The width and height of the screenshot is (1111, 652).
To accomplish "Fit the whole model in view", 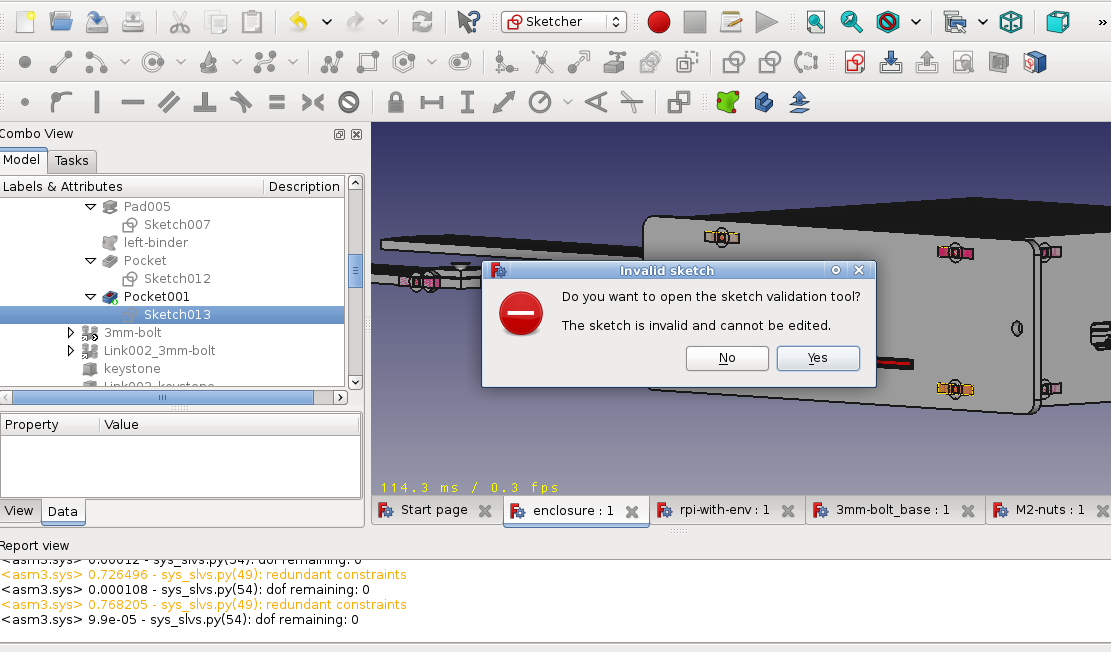I will point(815,21).
